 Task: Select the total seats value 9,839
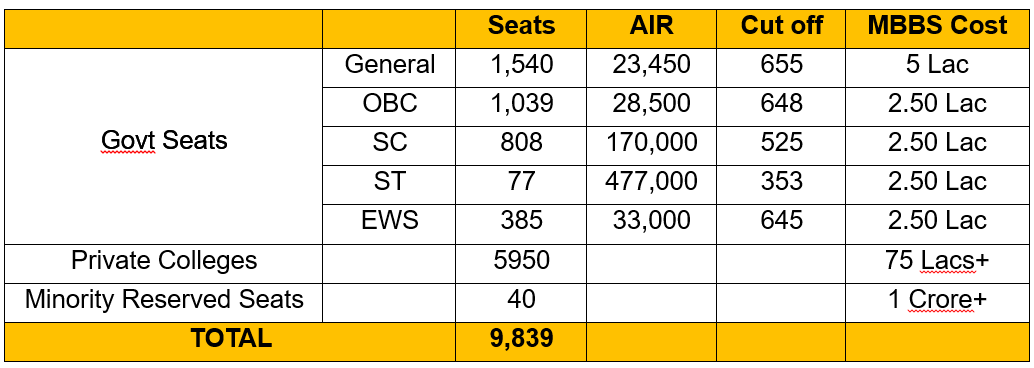(521, 338)
